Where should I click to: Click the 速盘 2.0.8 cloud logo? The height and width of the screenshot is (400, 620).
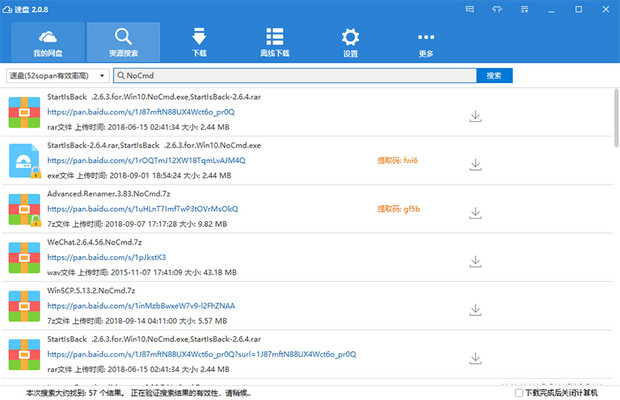[7, 9]
